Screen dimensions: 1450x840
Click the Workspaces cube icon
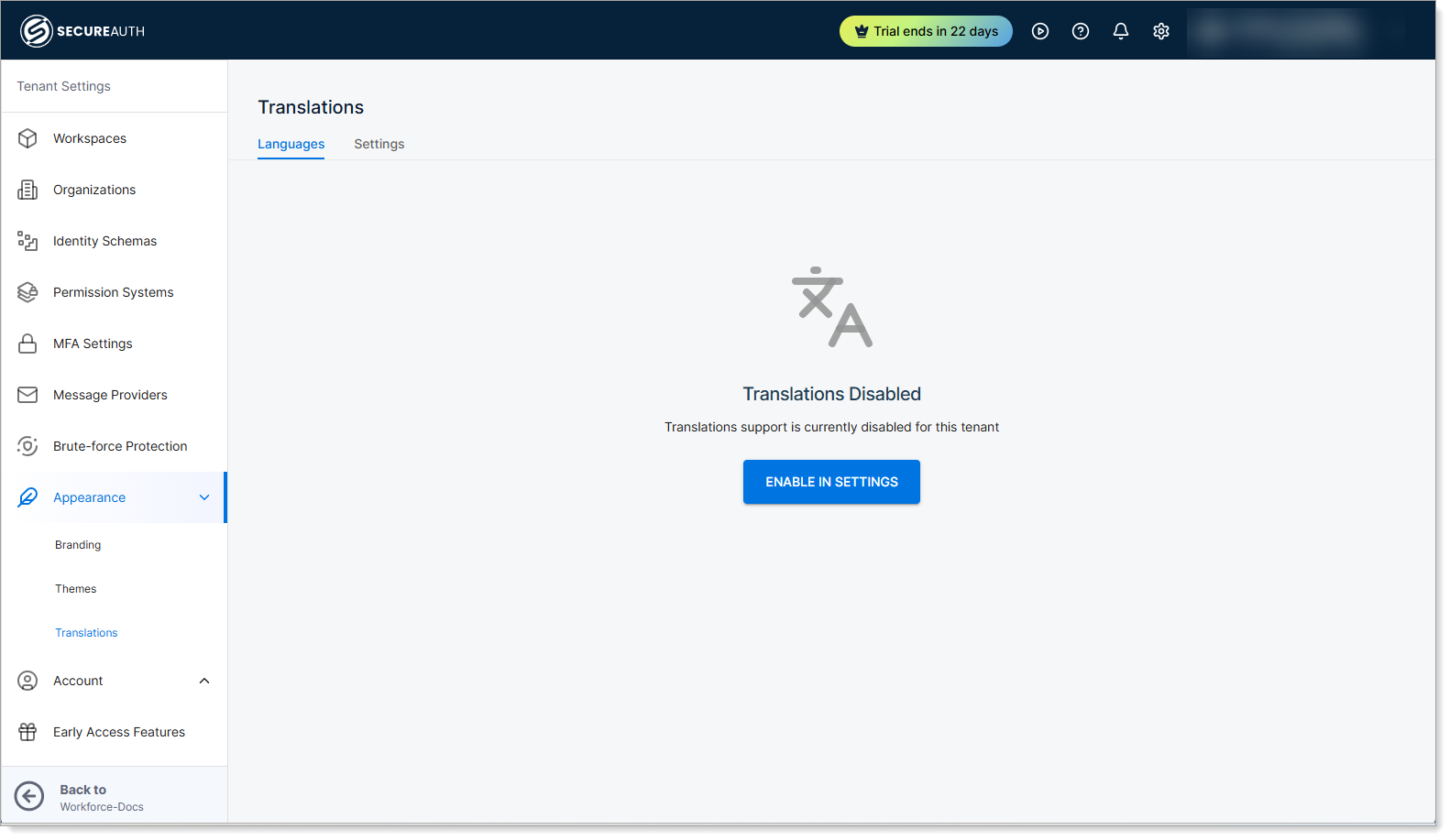click(27, 138)
